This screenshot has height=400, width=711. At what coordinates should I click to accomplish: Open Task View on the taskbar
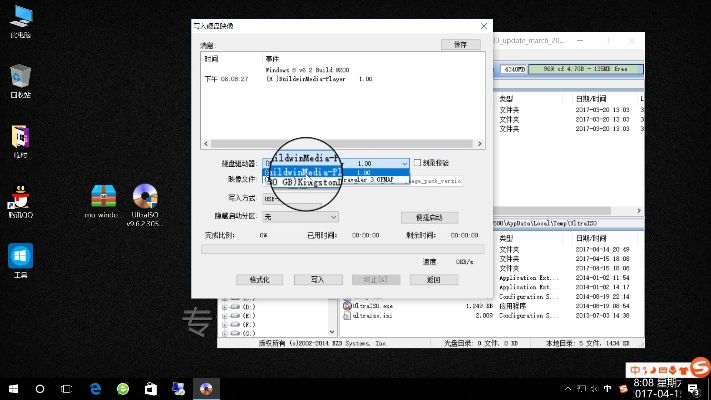click(x=67, y=389)
